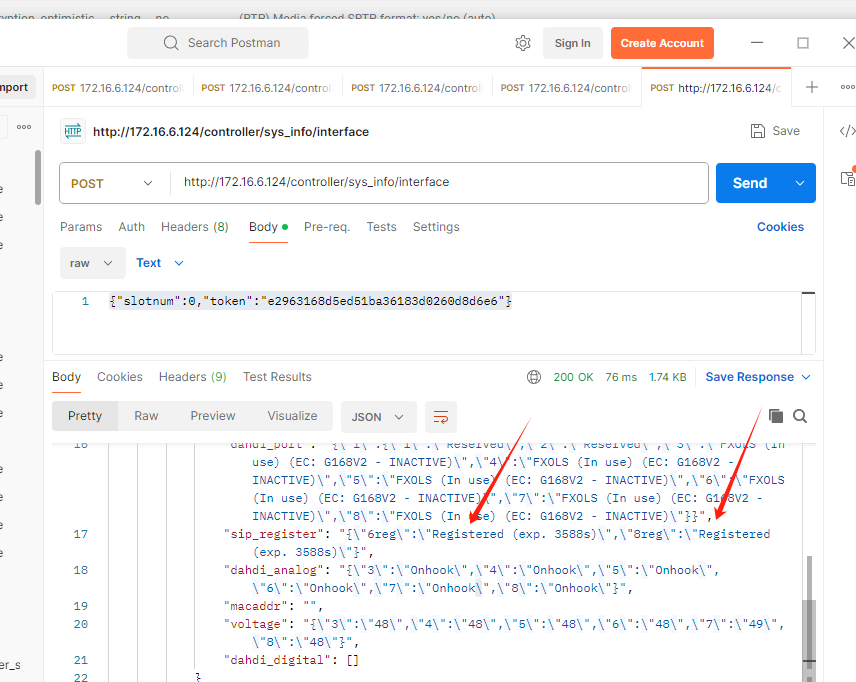856x682 pixels.
Task: Click the Sign In button
Action: point(572,43)
